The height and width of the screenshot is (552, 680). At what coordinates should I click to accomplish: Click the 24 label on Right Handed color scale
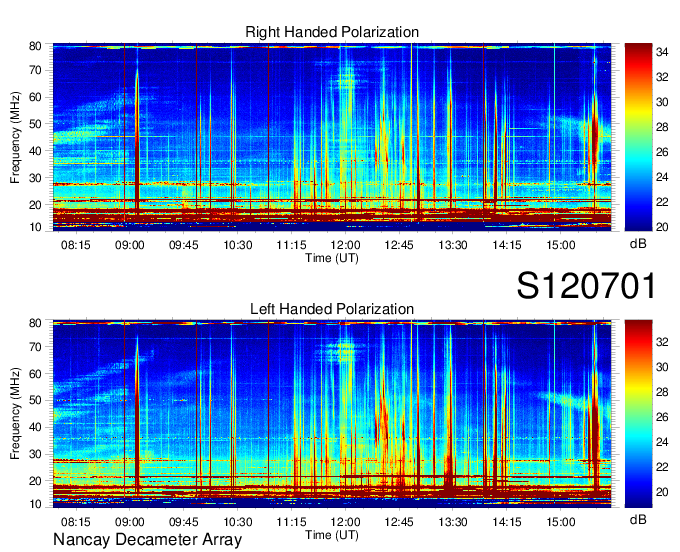662,177
